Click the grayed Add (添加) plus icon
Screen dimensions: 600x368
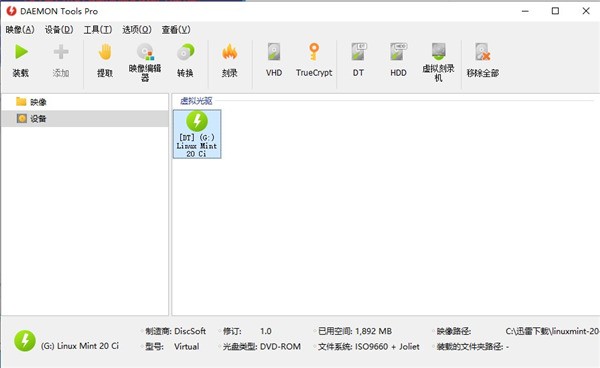60,52
